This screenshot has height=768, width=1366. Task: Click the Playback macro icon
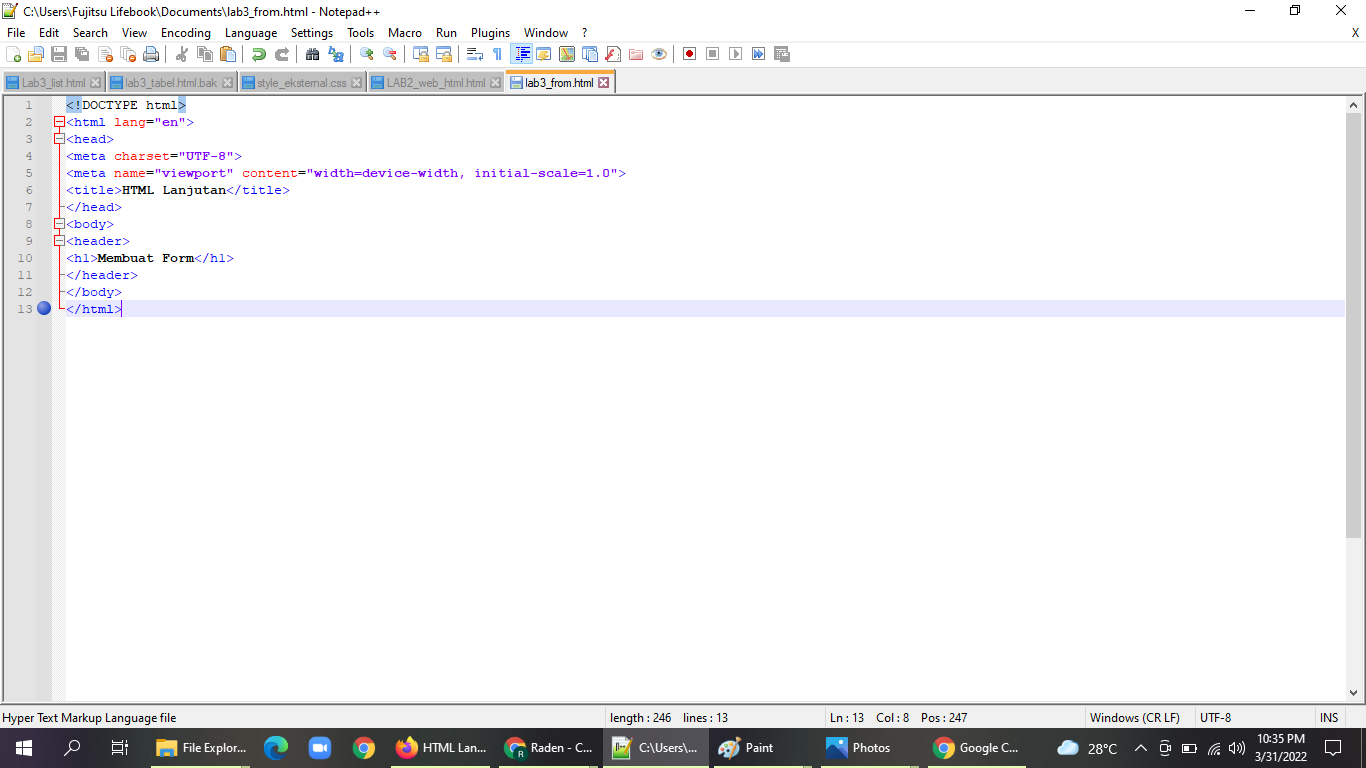point(736,54)
